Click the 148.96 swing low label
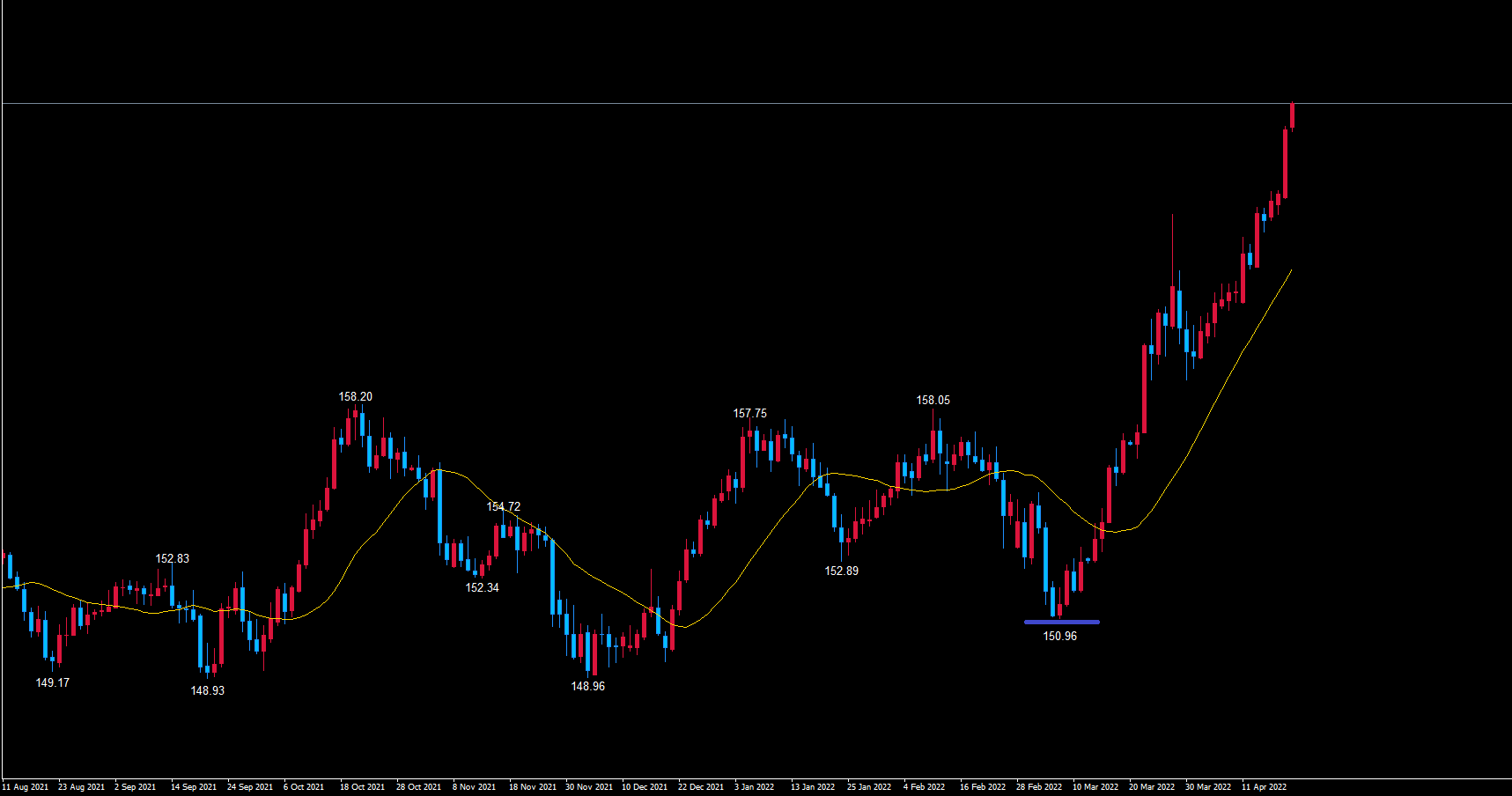 pos(587,686)
